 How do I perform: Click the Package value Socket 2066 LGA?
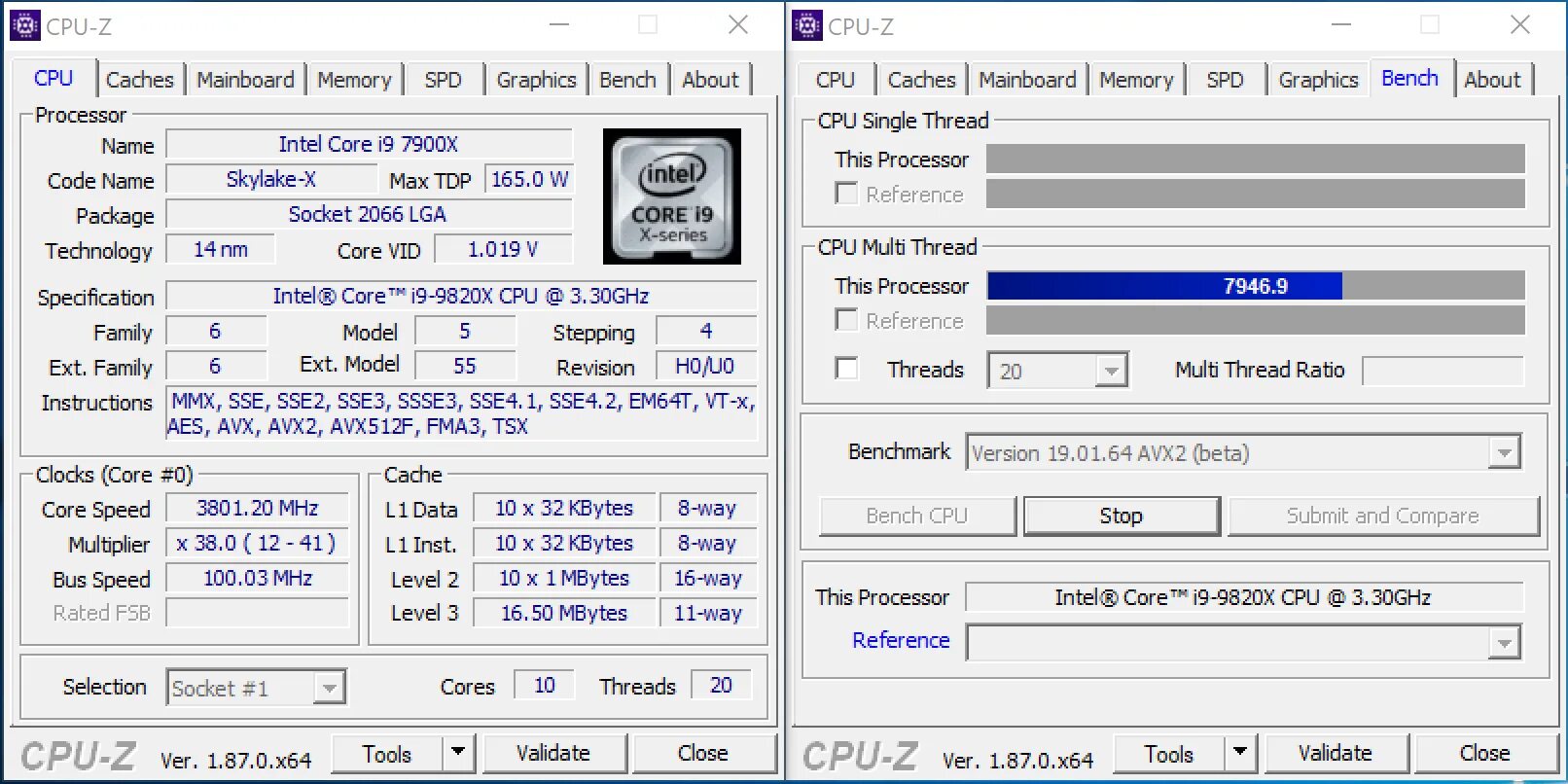pos(369,214)
